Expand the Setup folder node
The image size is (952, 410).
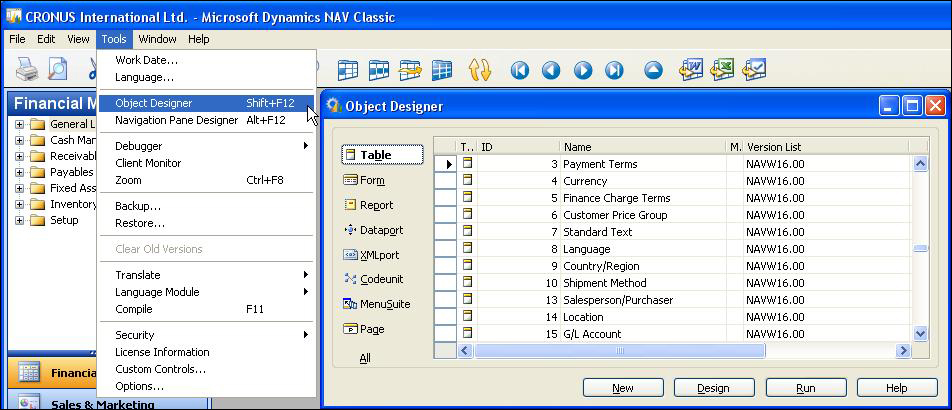pos(19,220)
